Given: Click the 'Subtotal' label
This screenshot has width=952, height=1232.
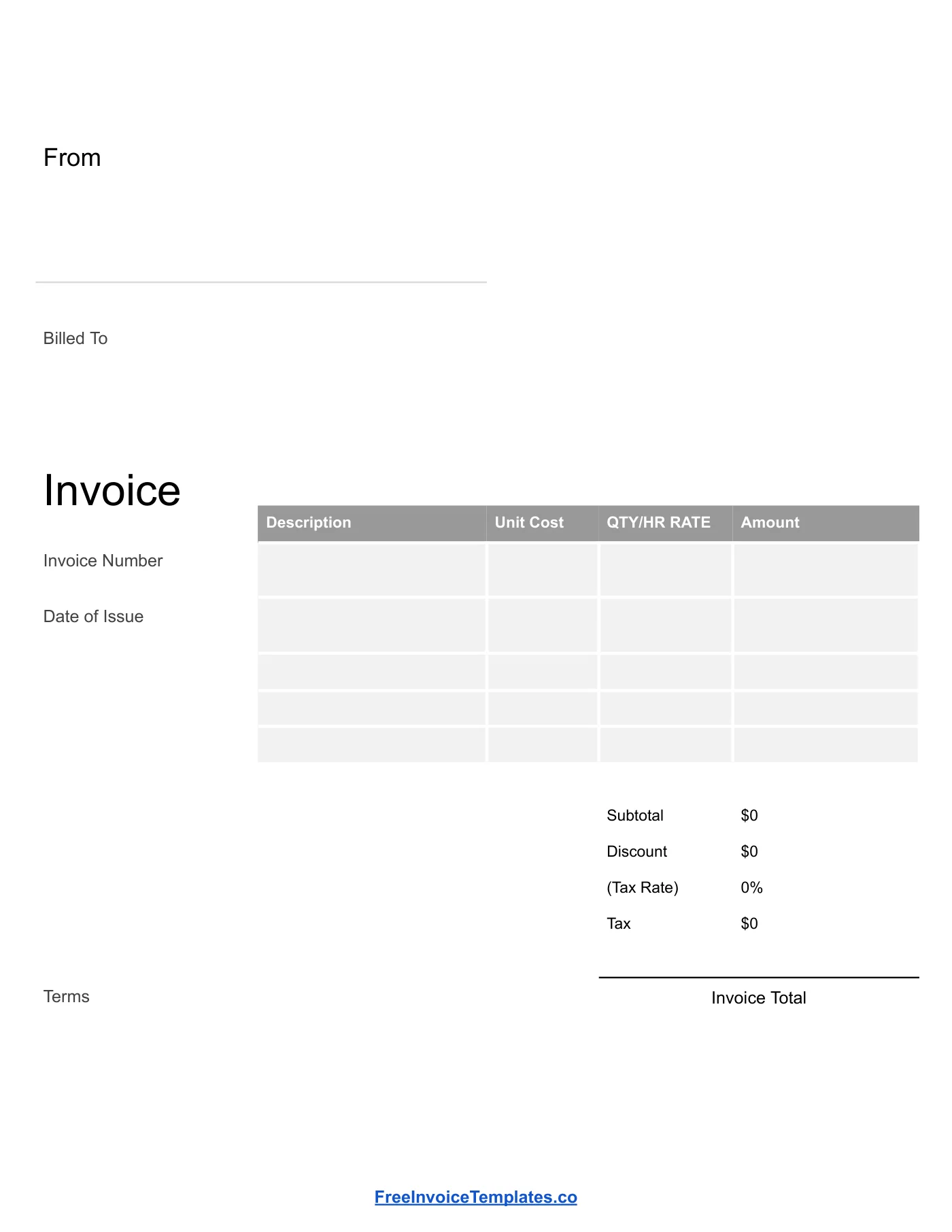Looking at the screenshot, I should tap(635, 816).
